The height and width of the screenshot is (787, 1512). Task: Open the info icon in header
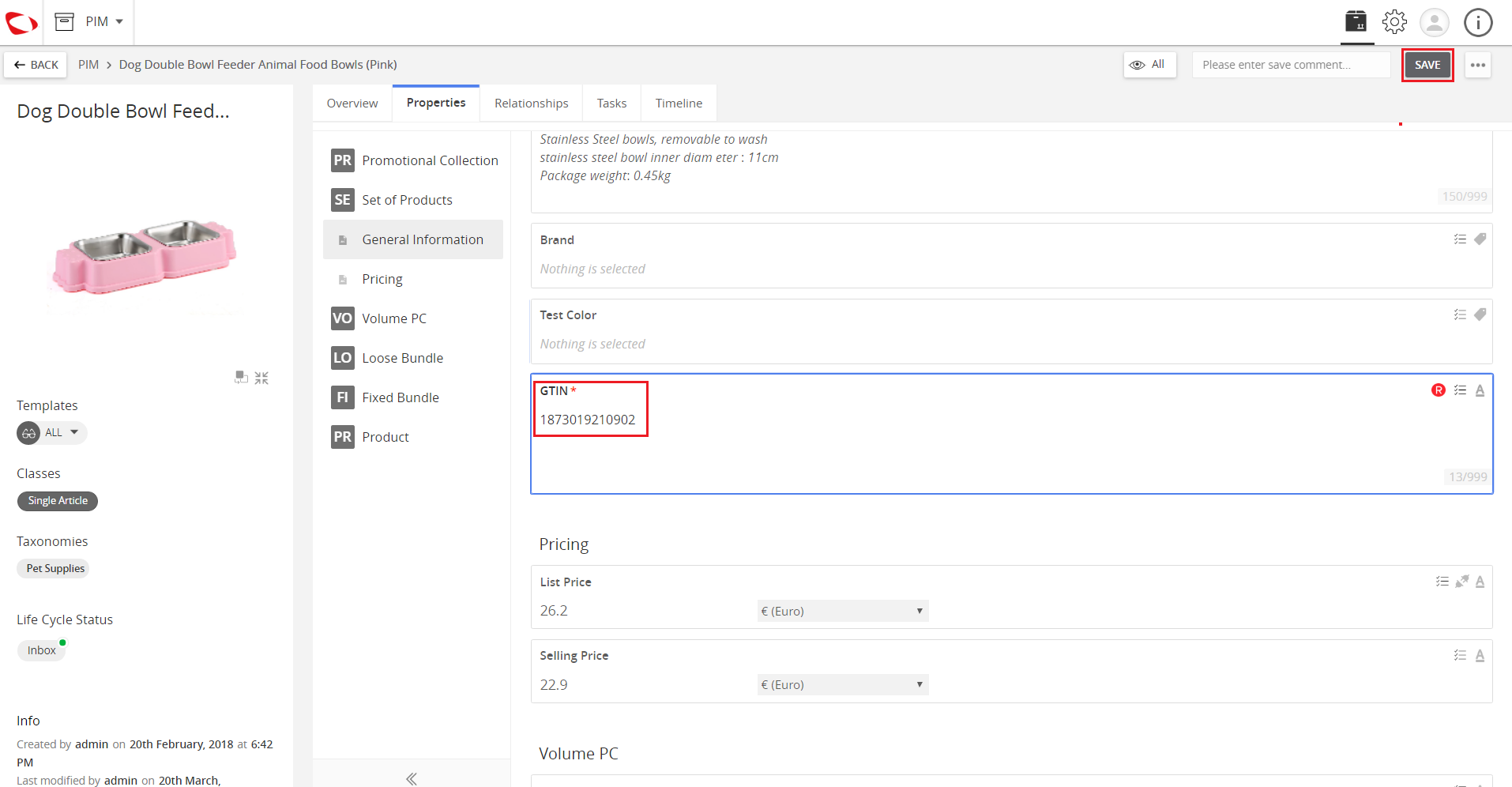click(1477, 22)
